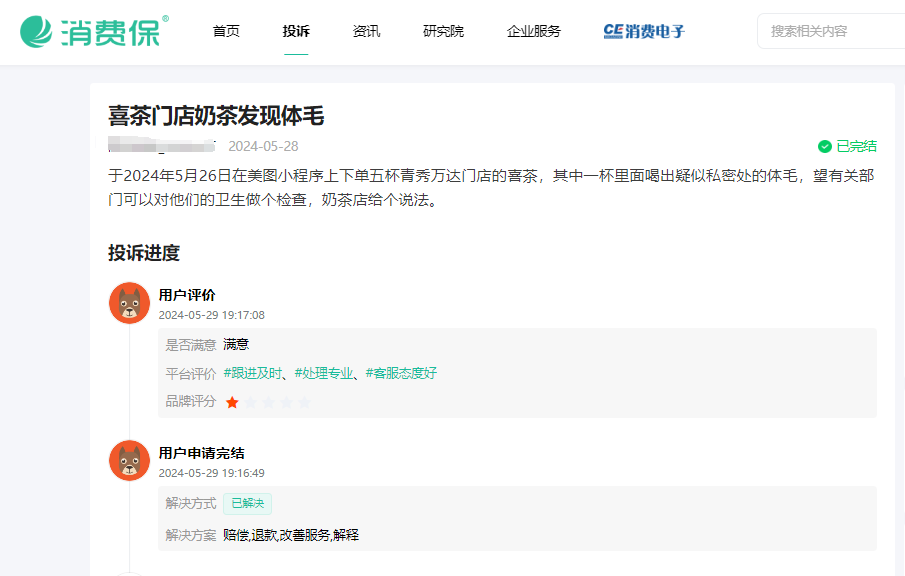Click the blurred username next to date
This screenshot has height=576, width=905.
pyautogui.click(x=162, y=145)
